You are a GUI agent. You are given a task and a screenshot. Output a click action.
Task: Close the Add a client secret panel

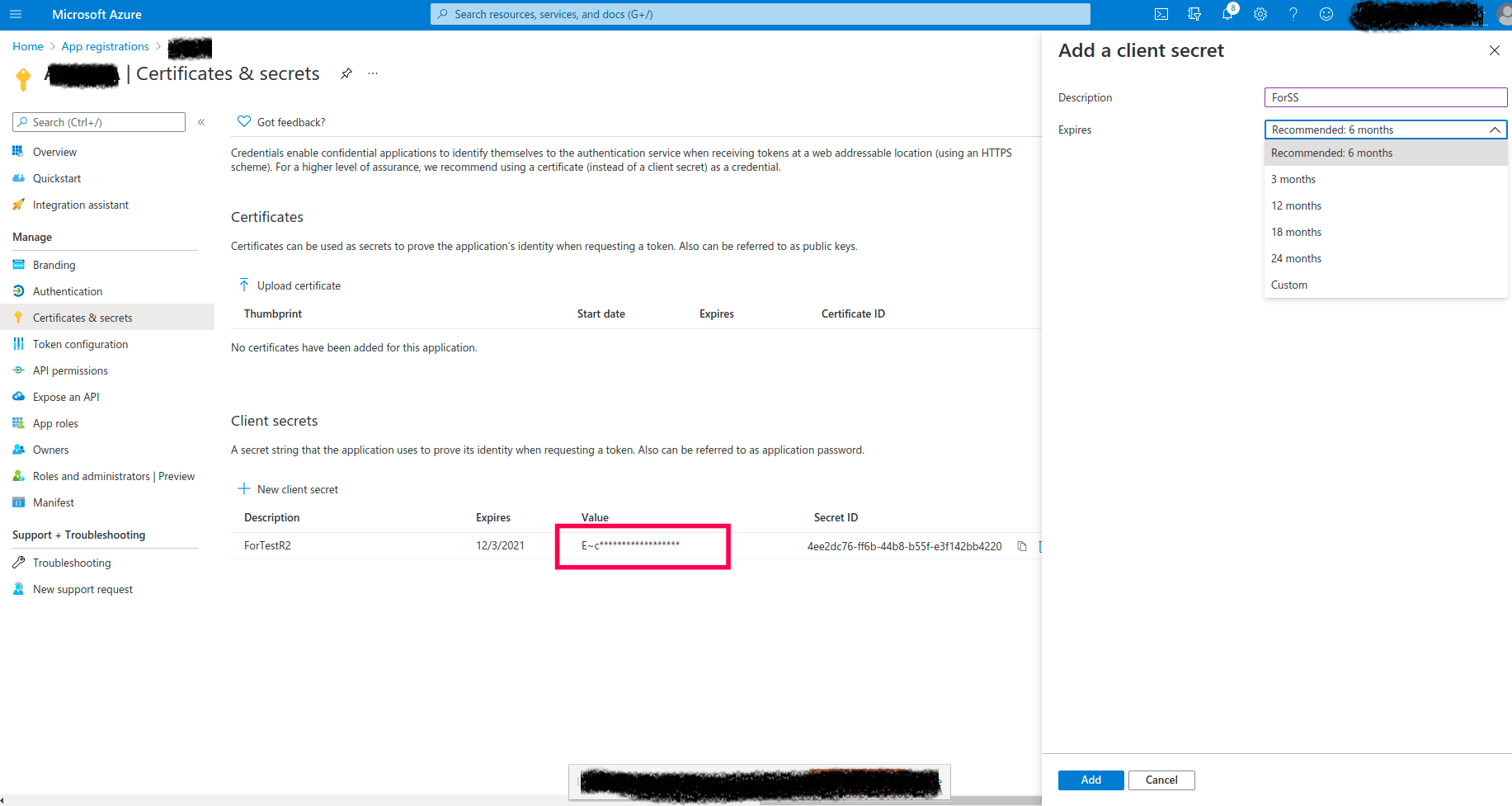pyautogui.click(x=1494, y=50)
